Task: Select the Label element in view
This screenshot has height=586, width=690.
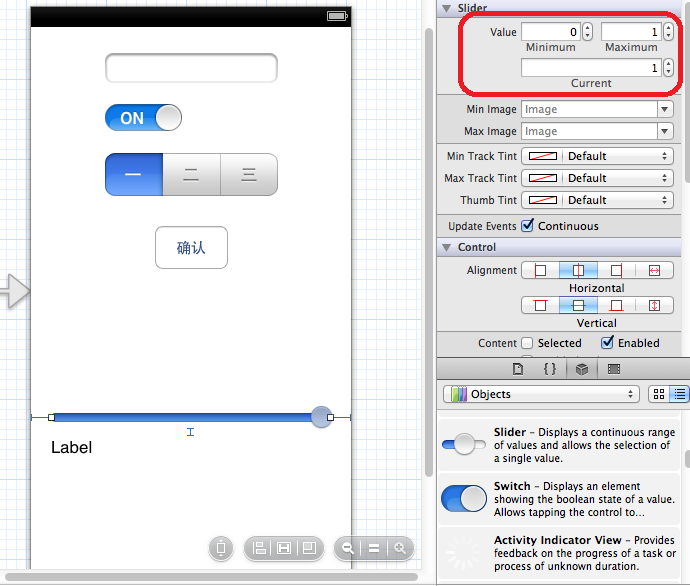Action: click(x=71, y=447)
